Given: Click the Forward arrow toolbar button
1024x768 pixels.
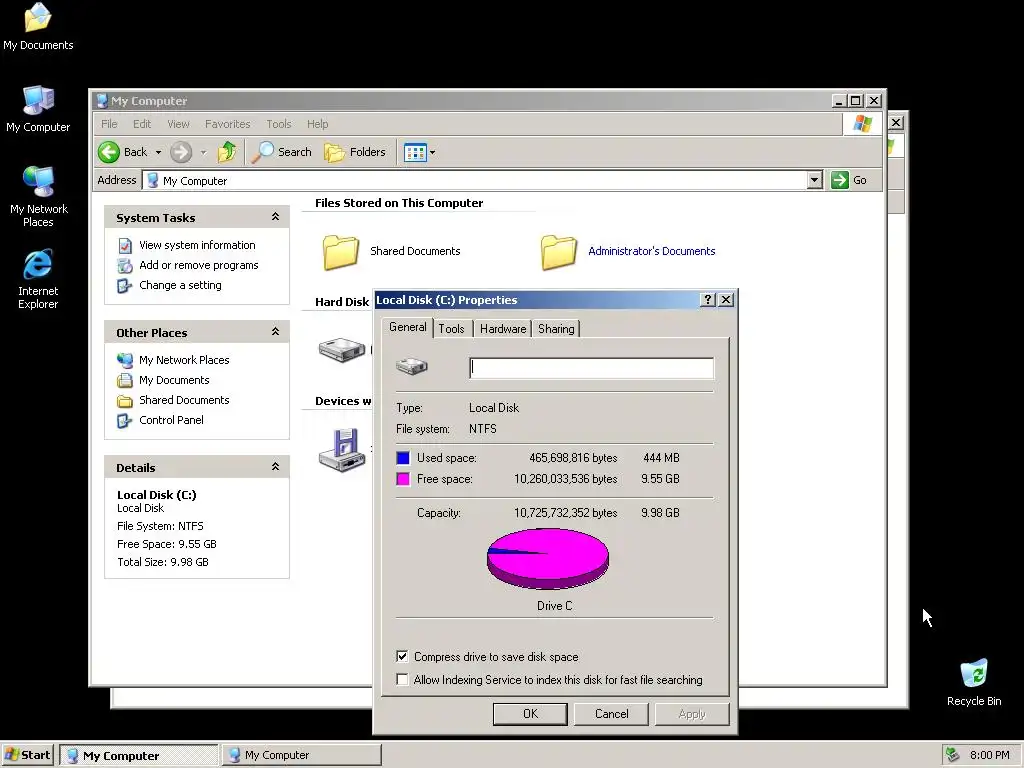Looking at the screenshot, I should tap(181, 152).
